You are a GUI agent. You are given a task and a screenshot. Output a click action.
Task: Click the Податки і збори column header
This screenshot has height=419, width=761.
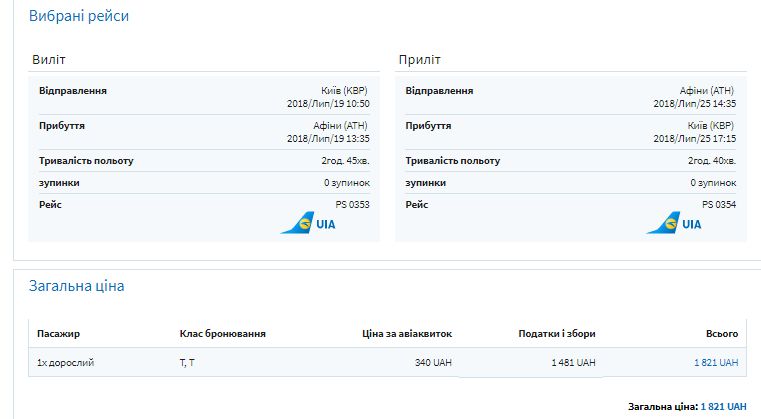(557, 333)
